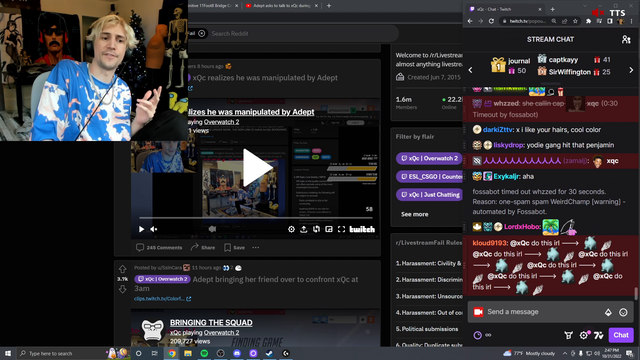Expand rule 5. Political submissions
Viewport: 640px width, 360px height.
click(427, 329)
